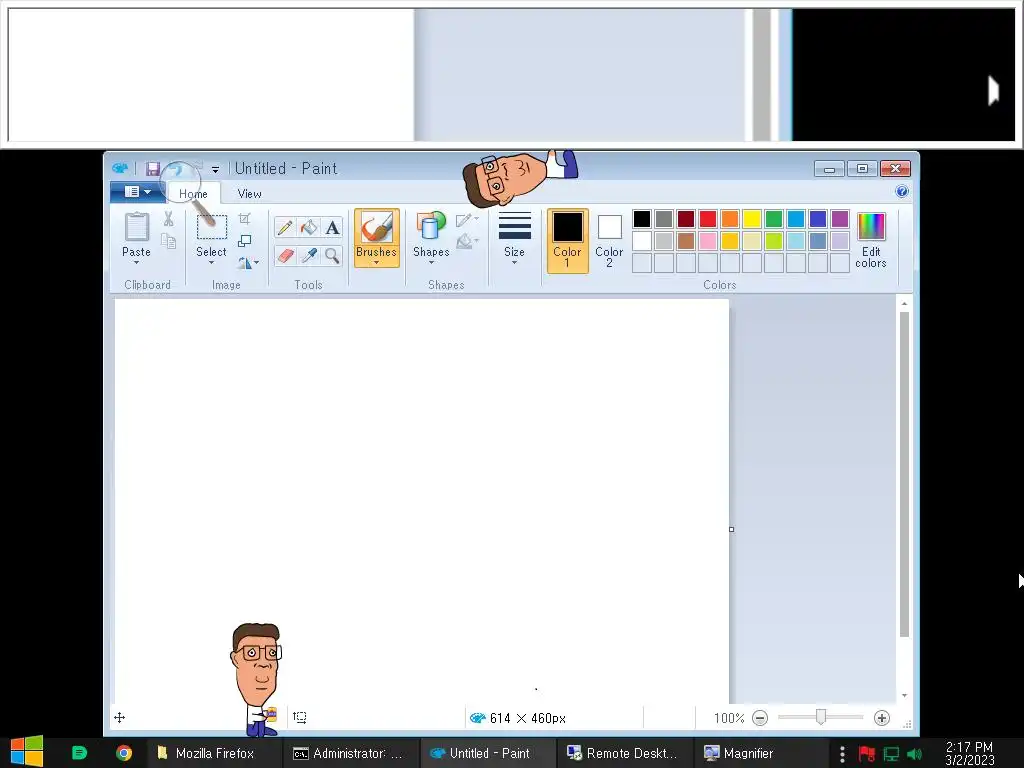Click the Crop icon in Image group
The height and width of the screenshot is (768, 1024).
245,219
